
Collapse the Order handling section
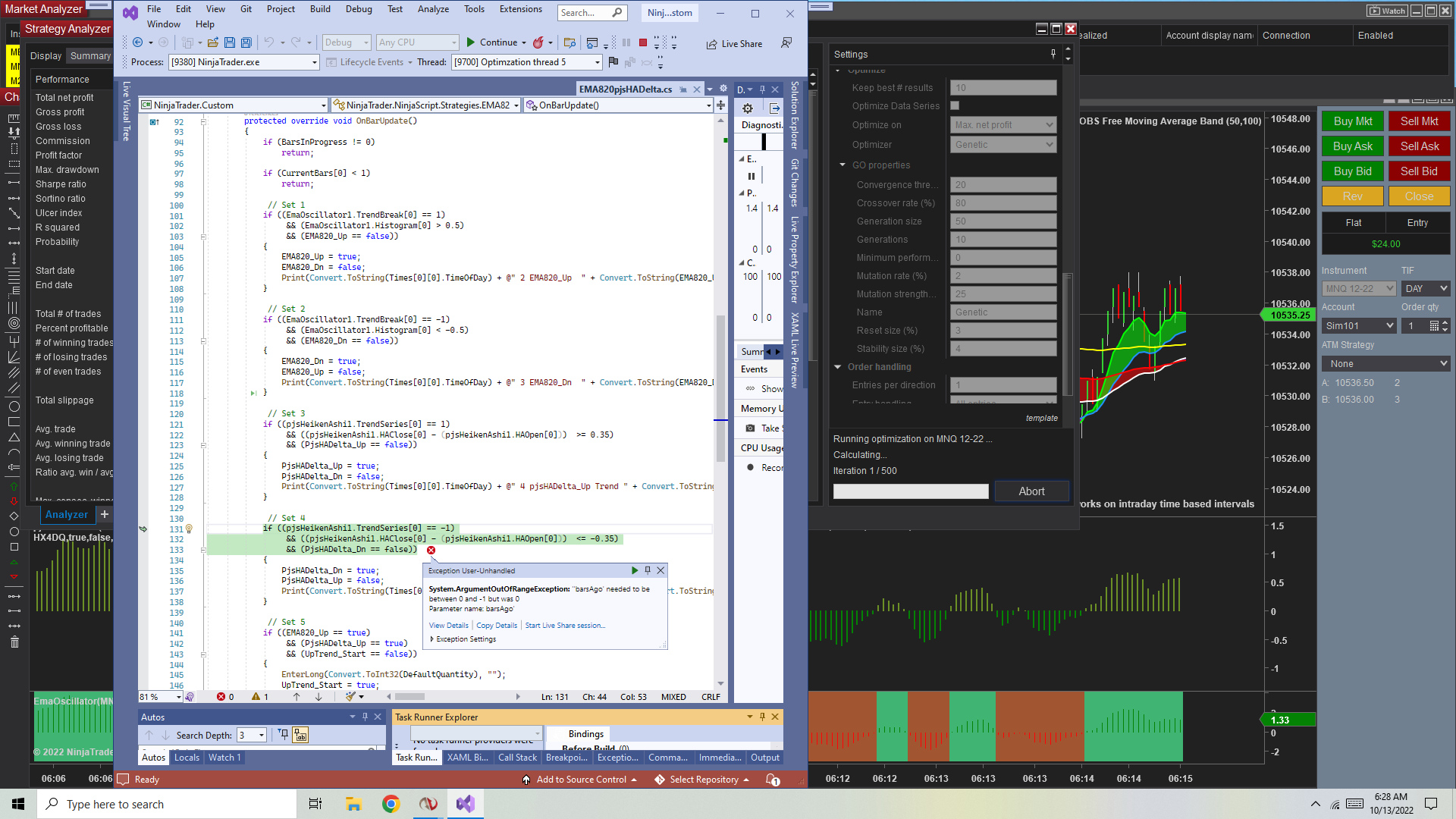[x=838, y=367]
